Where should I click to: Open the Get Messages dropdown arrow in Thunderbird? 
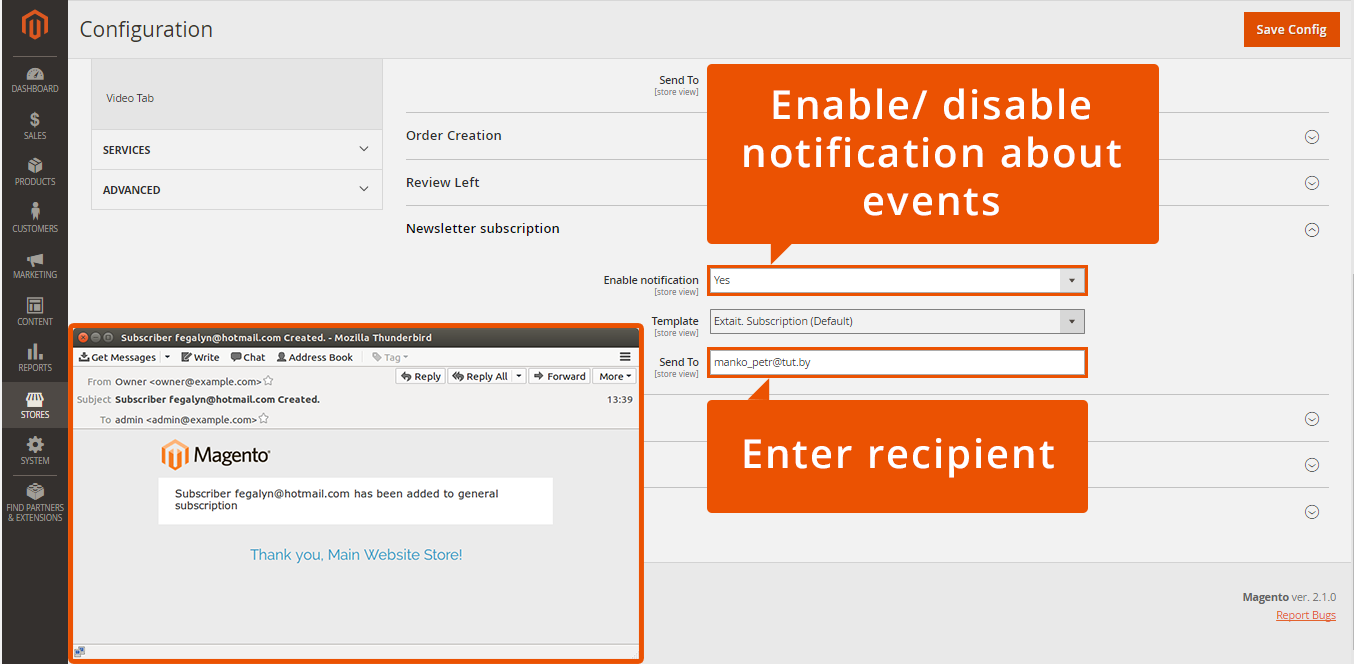coord(167,357)
